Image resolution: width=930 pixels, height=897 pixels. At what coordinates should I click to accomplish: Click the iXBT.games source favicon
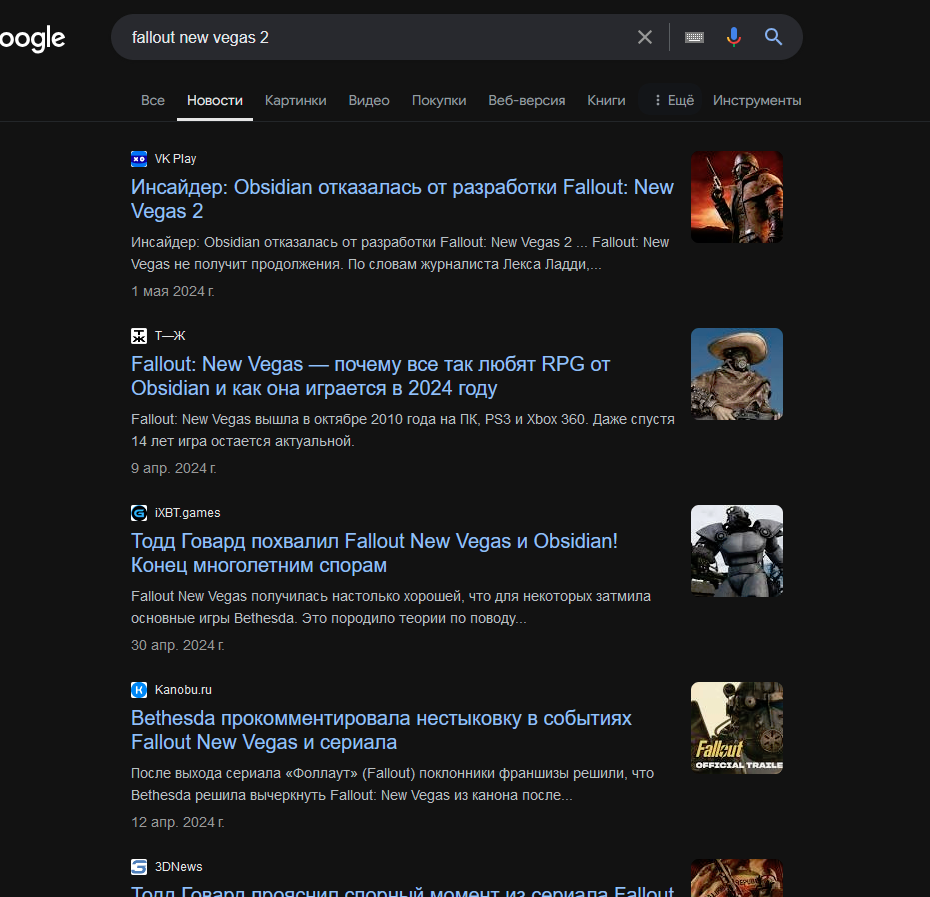(x=139, y=513)
